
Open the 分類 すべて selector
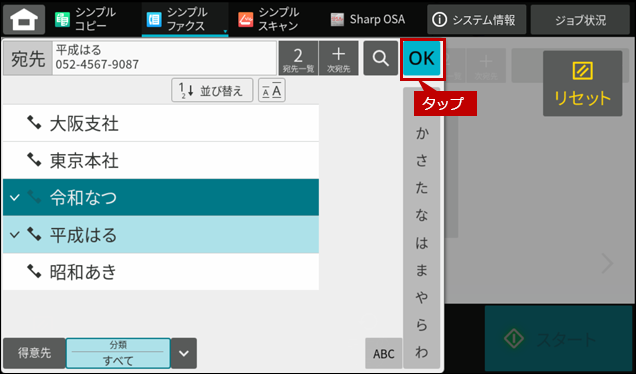(x=118, y=353)
